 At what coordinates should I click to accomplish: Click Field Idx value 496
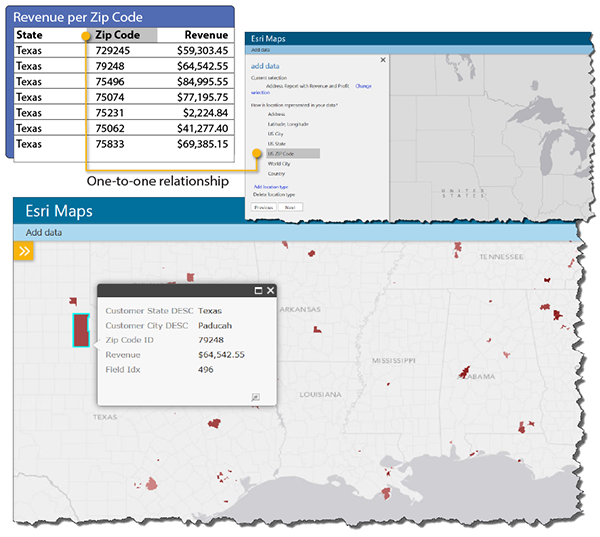tap(205, 370)
